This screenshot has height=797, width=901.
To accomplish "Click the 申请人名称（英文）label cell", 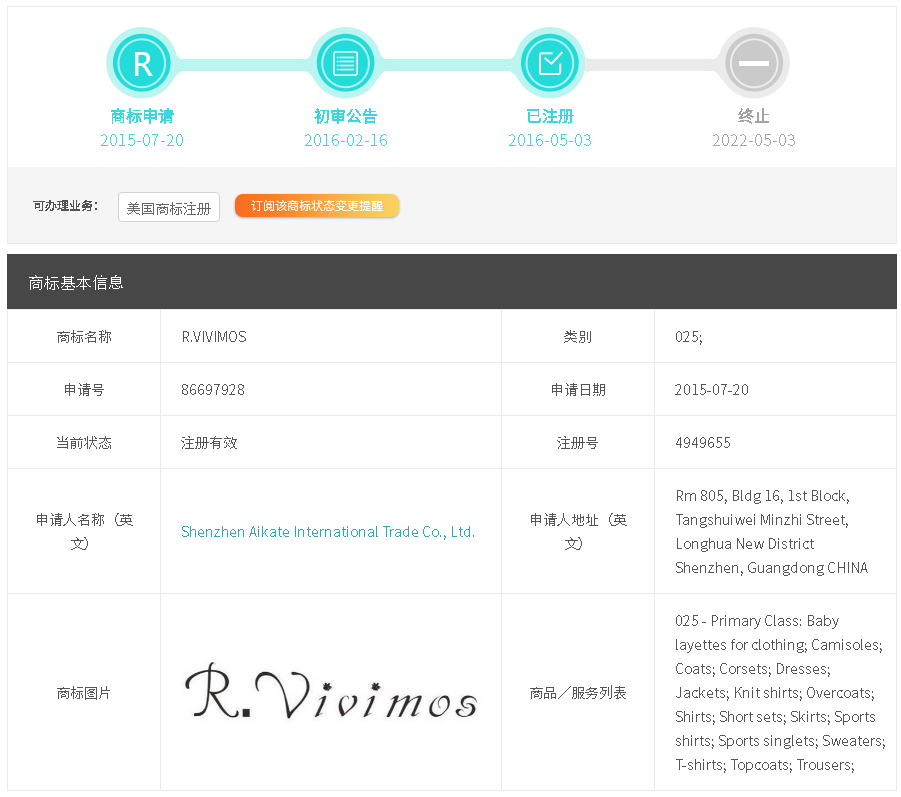I will 84,532.
